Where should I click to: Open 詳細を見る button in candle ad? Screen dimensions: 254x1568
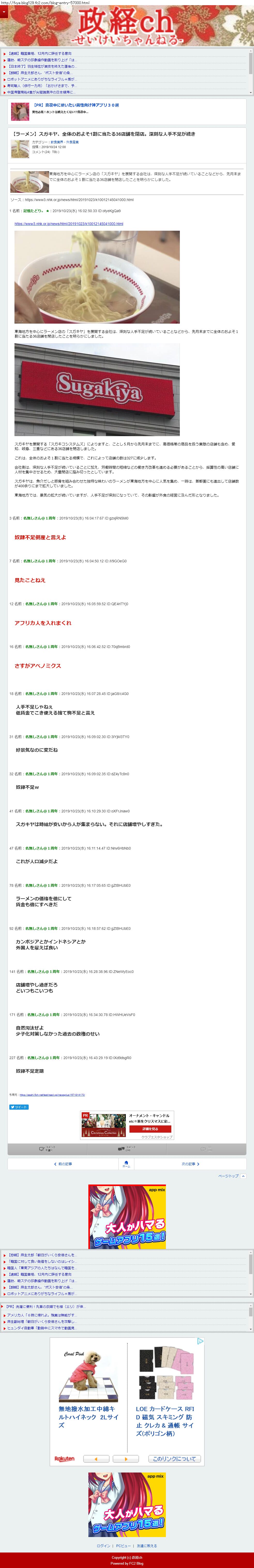coord(150,1129)
